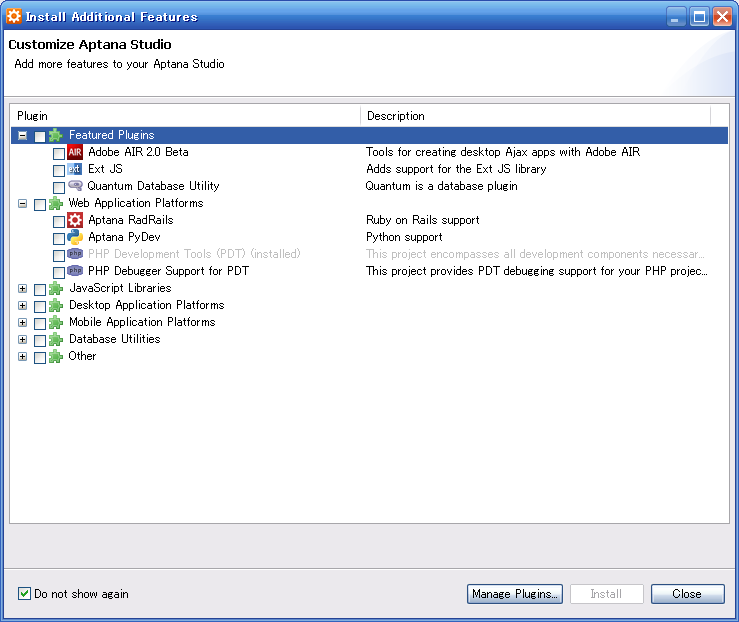Check the Other category checkbox
Image resolution: width=739 pixels, height=622 pixels.
click(x=40, y=357)
